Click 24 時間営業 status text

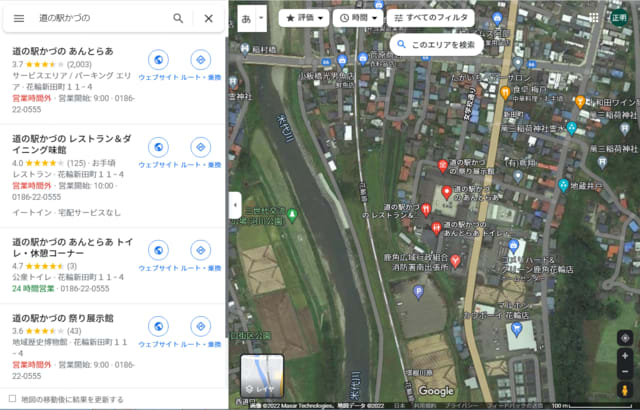(x=33, y=288)
